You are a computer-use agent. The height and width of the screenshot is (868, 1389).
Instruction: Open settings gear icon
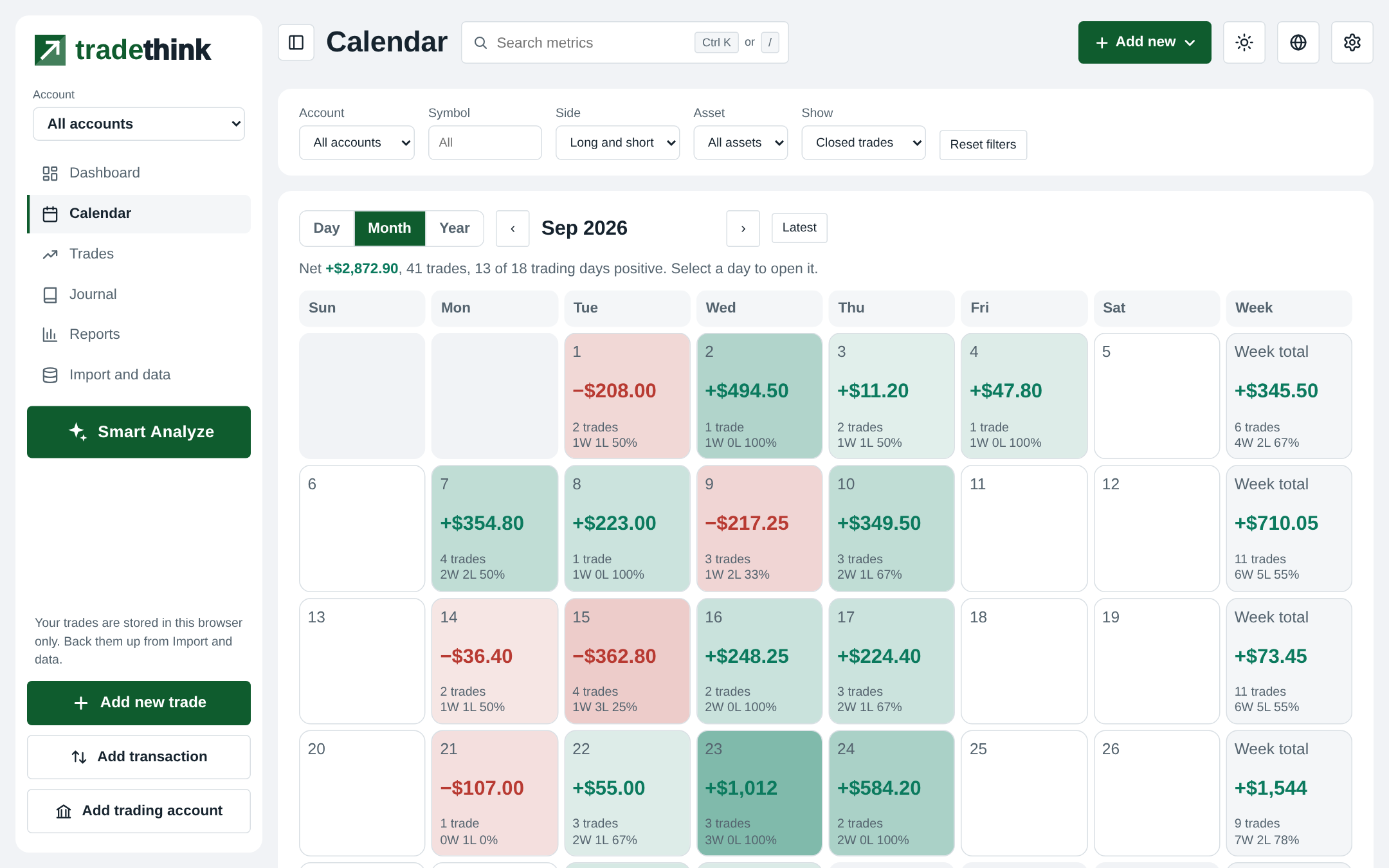point(1352,42)
